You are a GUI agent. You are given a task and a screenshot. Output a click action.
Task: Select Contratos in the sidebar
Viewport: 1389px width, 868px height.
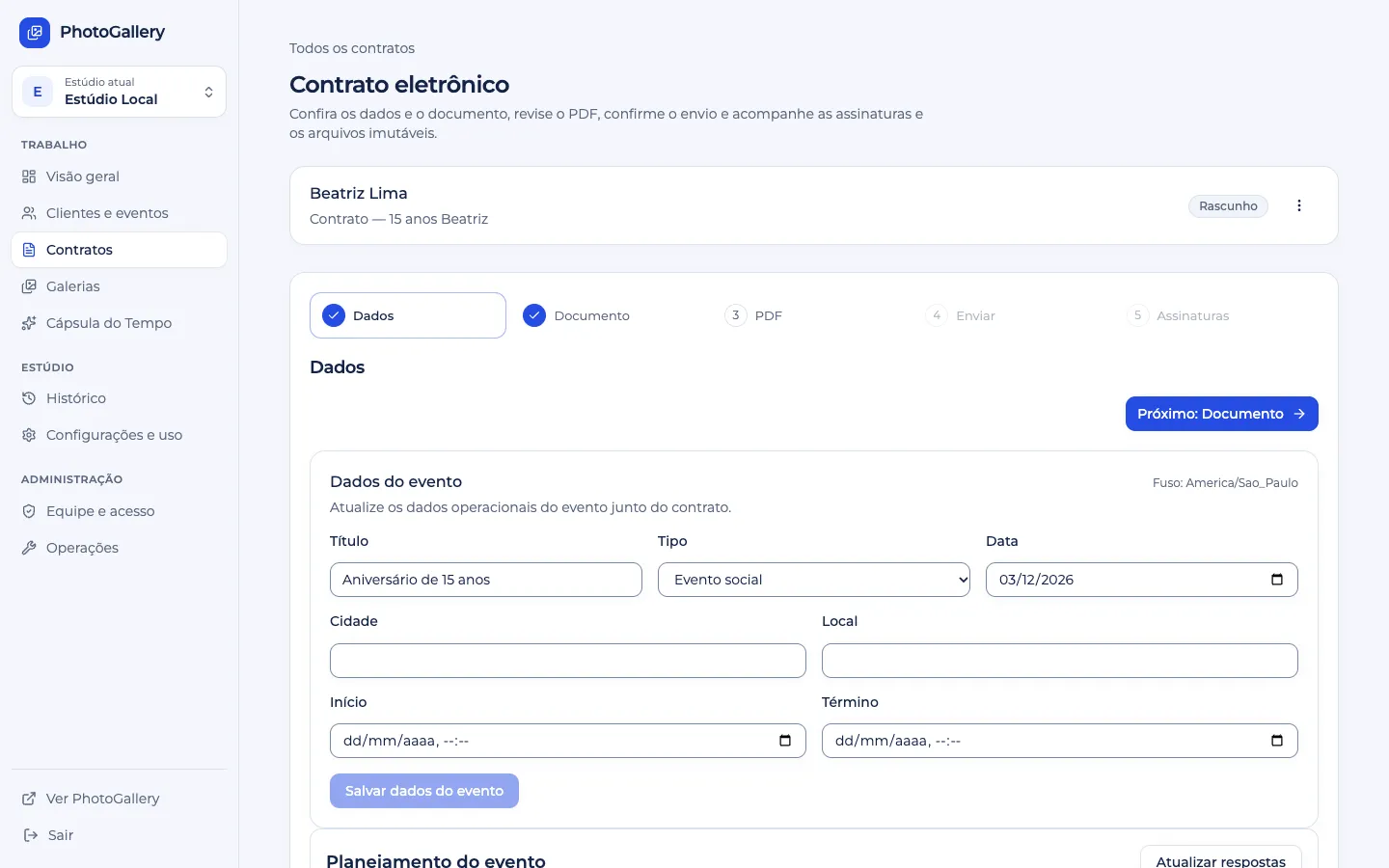(x=119, y=250)
